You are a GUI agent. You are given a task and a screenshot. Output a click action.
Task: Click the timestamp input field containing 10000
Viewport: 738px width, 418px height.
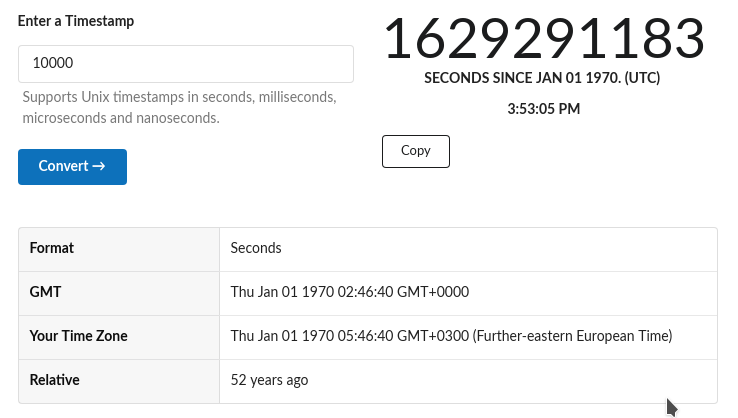pos(185,64)
